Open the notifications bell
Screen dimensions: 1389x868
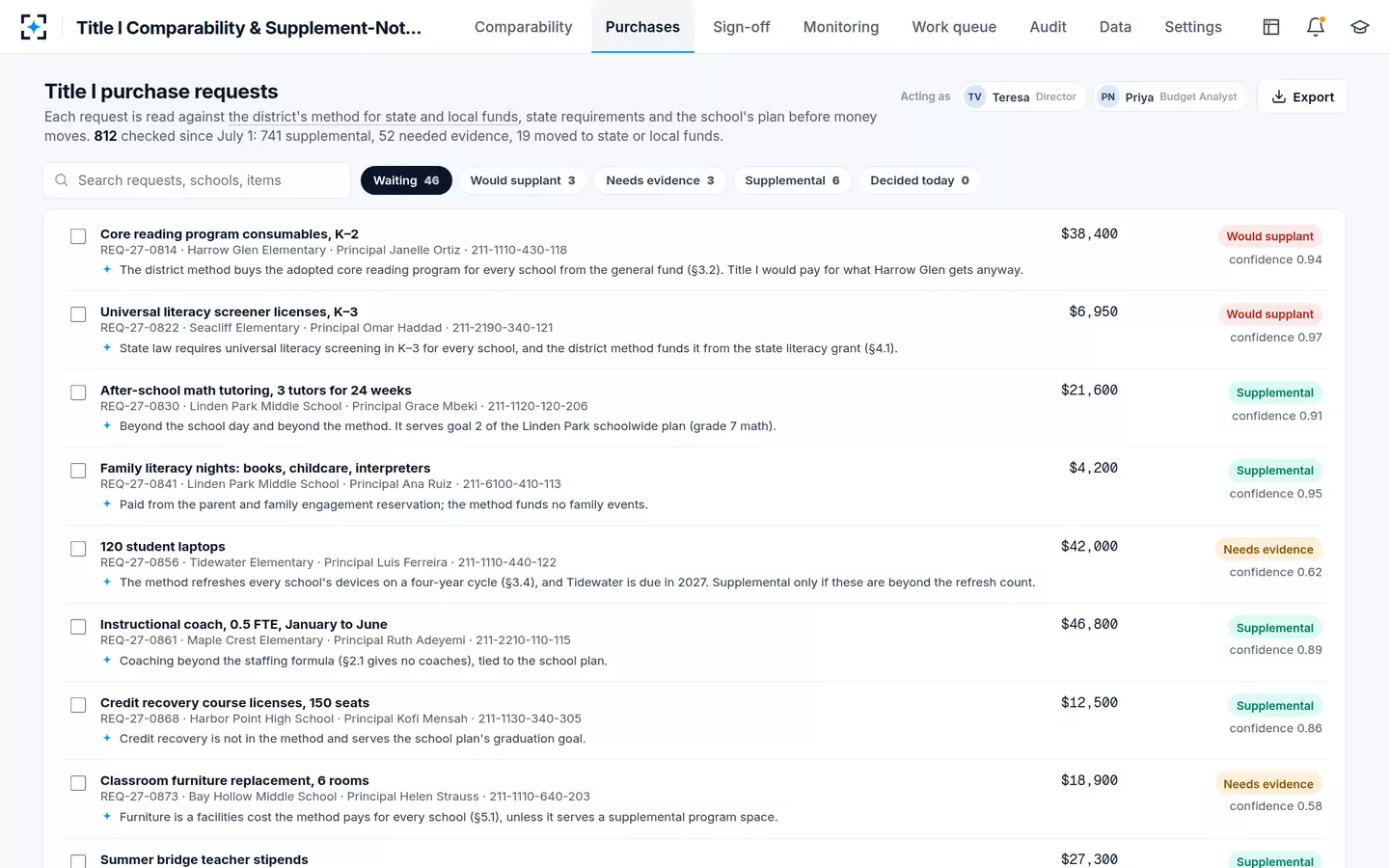[x=1316, y=27]
